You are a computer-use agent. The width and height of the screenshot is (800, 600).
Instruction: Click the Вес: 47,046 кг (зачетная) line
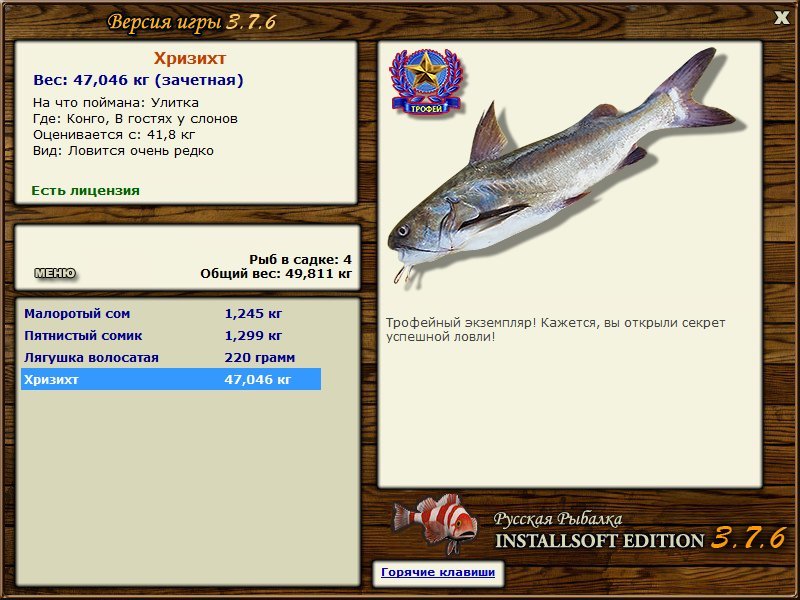click(138, 80)
